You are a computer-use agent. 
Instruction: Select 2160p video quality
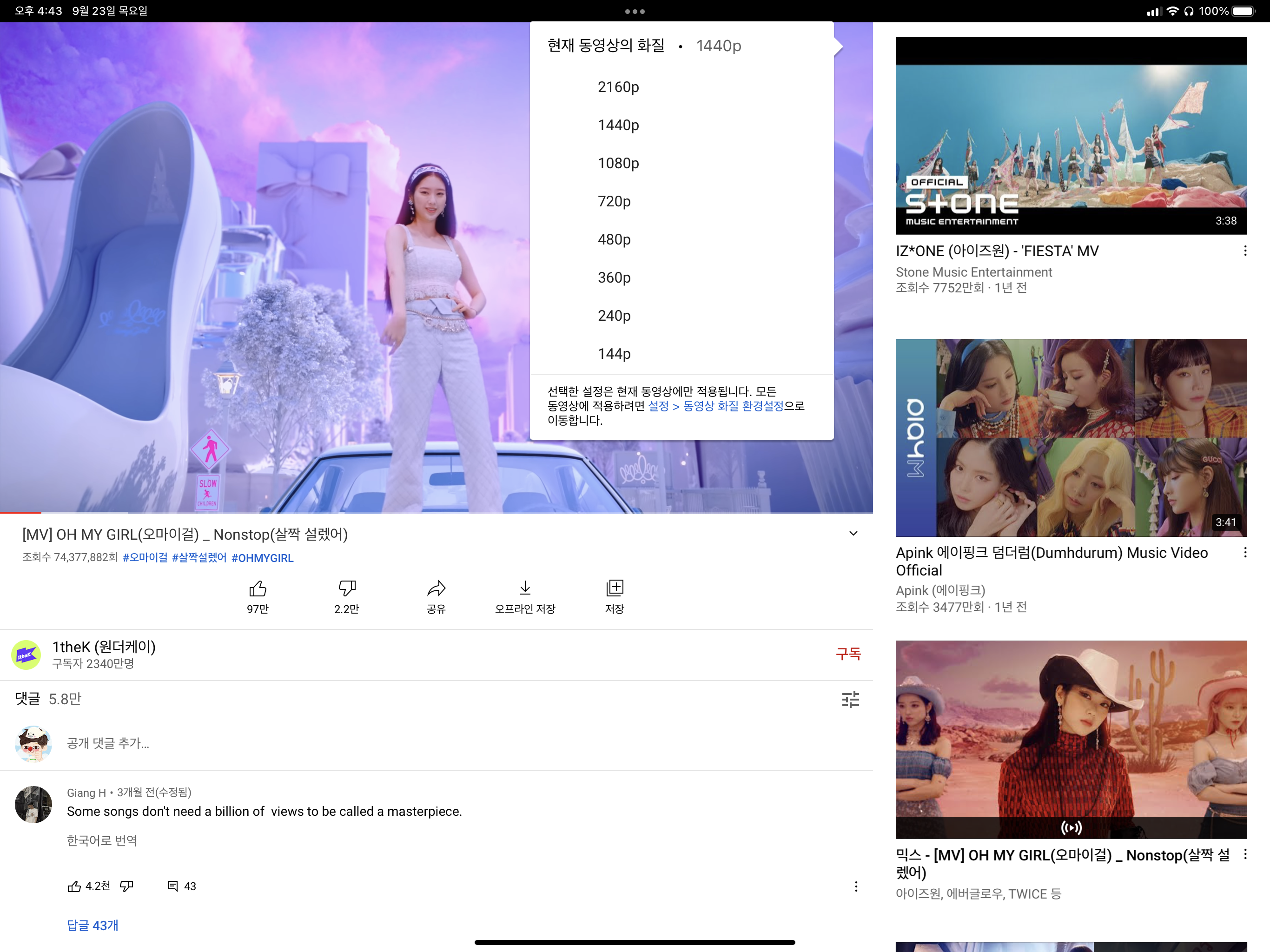(x=618, y=87)
